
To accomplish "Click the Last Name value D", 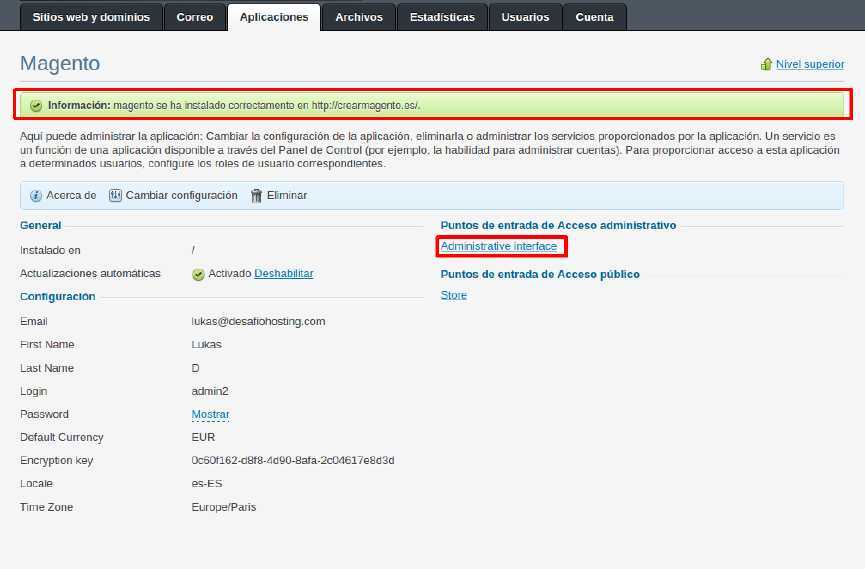I will 195,368.
